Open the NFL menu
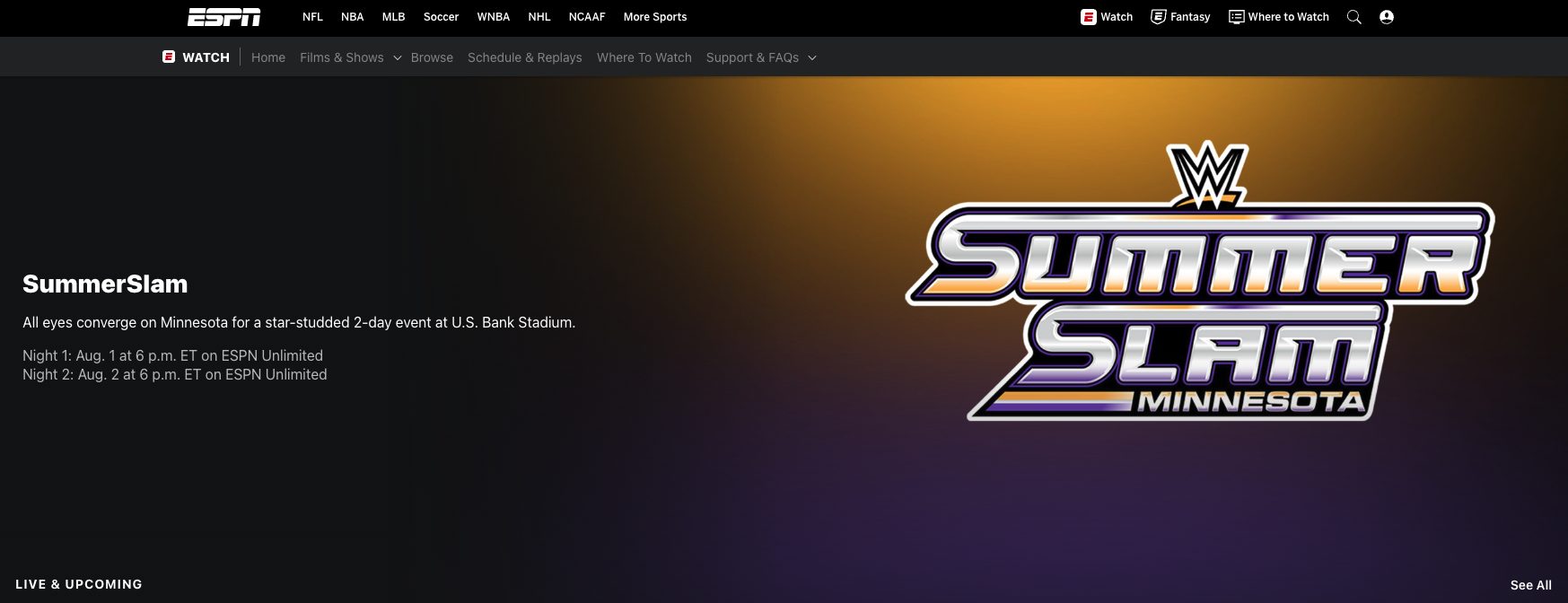Viewport: 1568px width, 603px height. coord(312,17)
